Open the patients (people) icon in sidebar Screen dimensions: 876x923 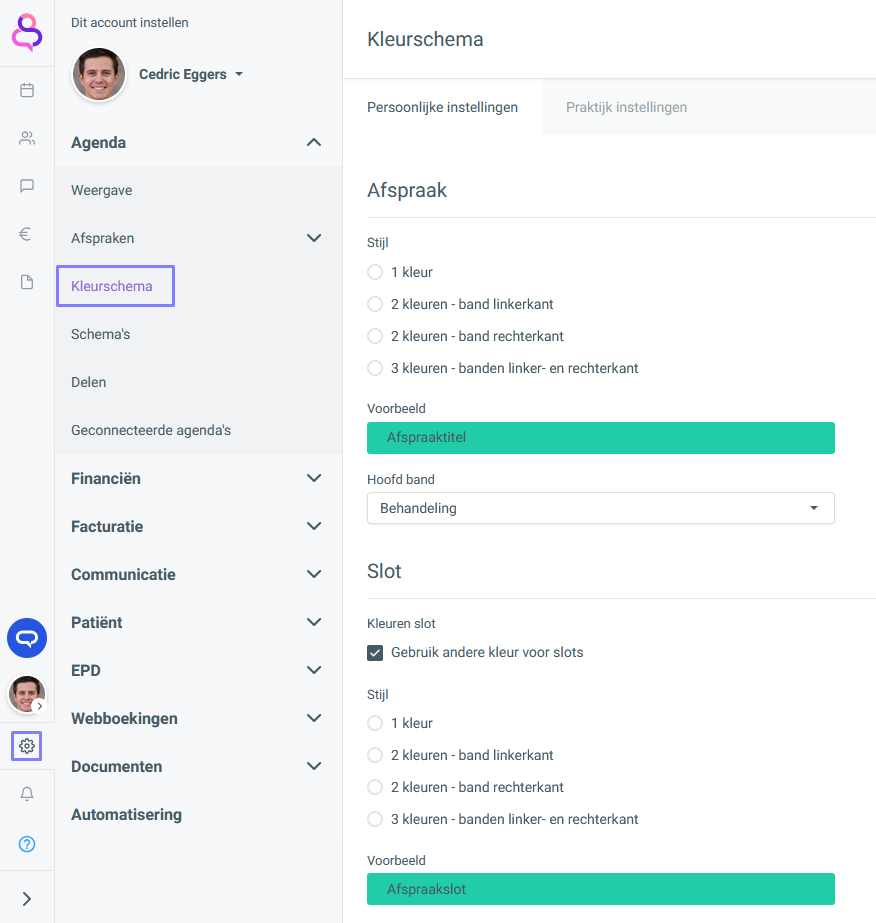coord(27,138)
